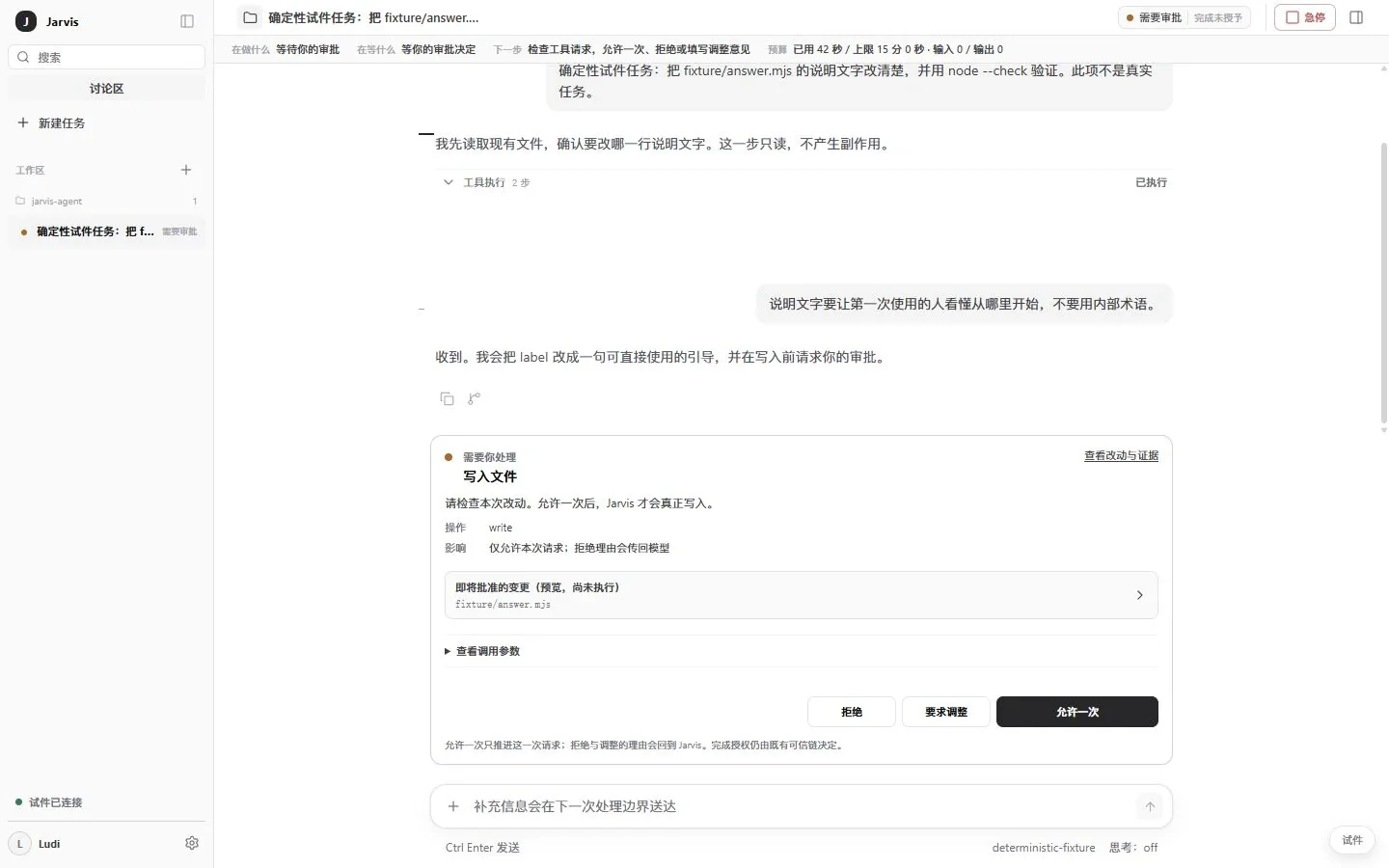Click 拒绝 to reject the write

(852, 712)
